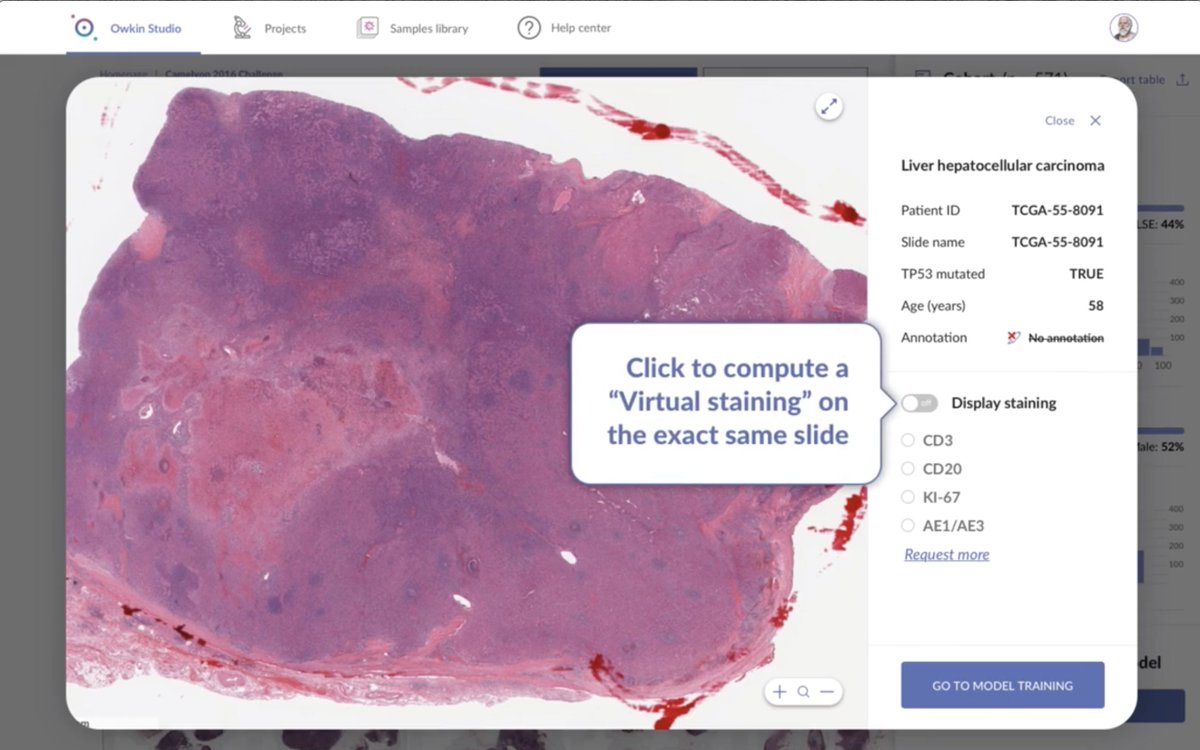
Task: Click the magnifier zoom reset icon
Action: (803, 691)
